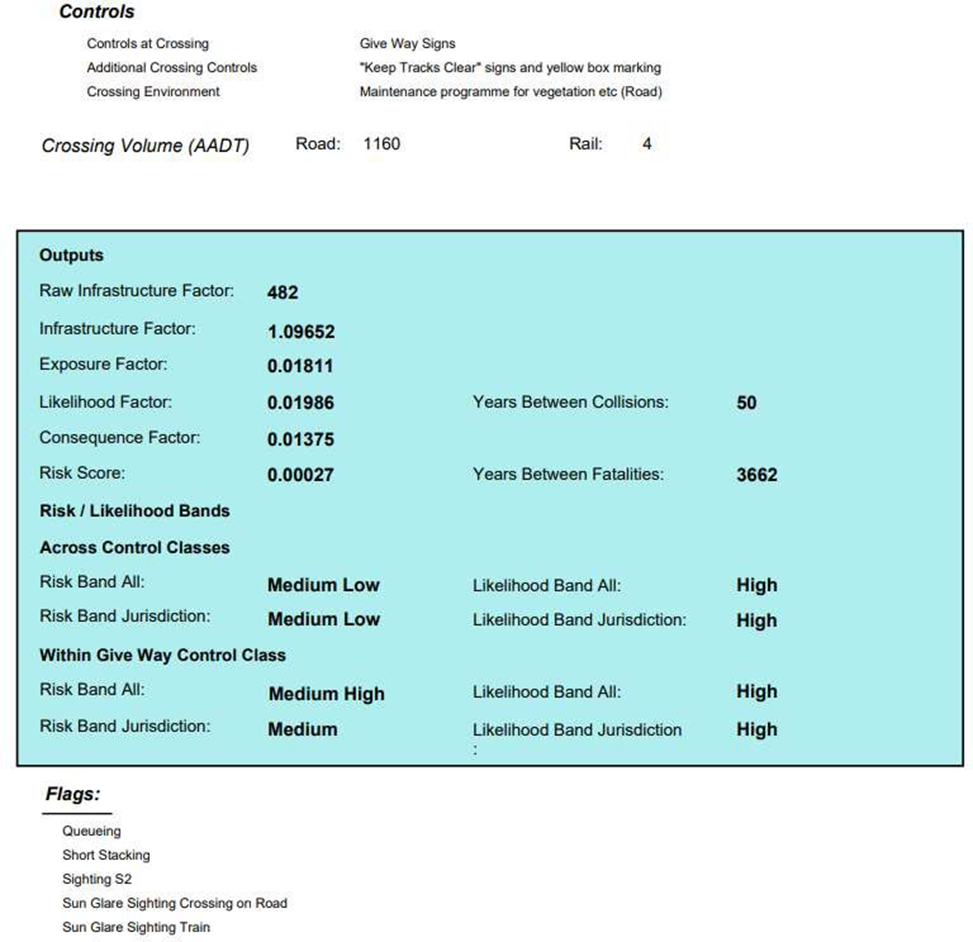This screenshot has height=942, width=973.
Task: Select the Give Way Signs text
Action: click(x=407, y=44)
